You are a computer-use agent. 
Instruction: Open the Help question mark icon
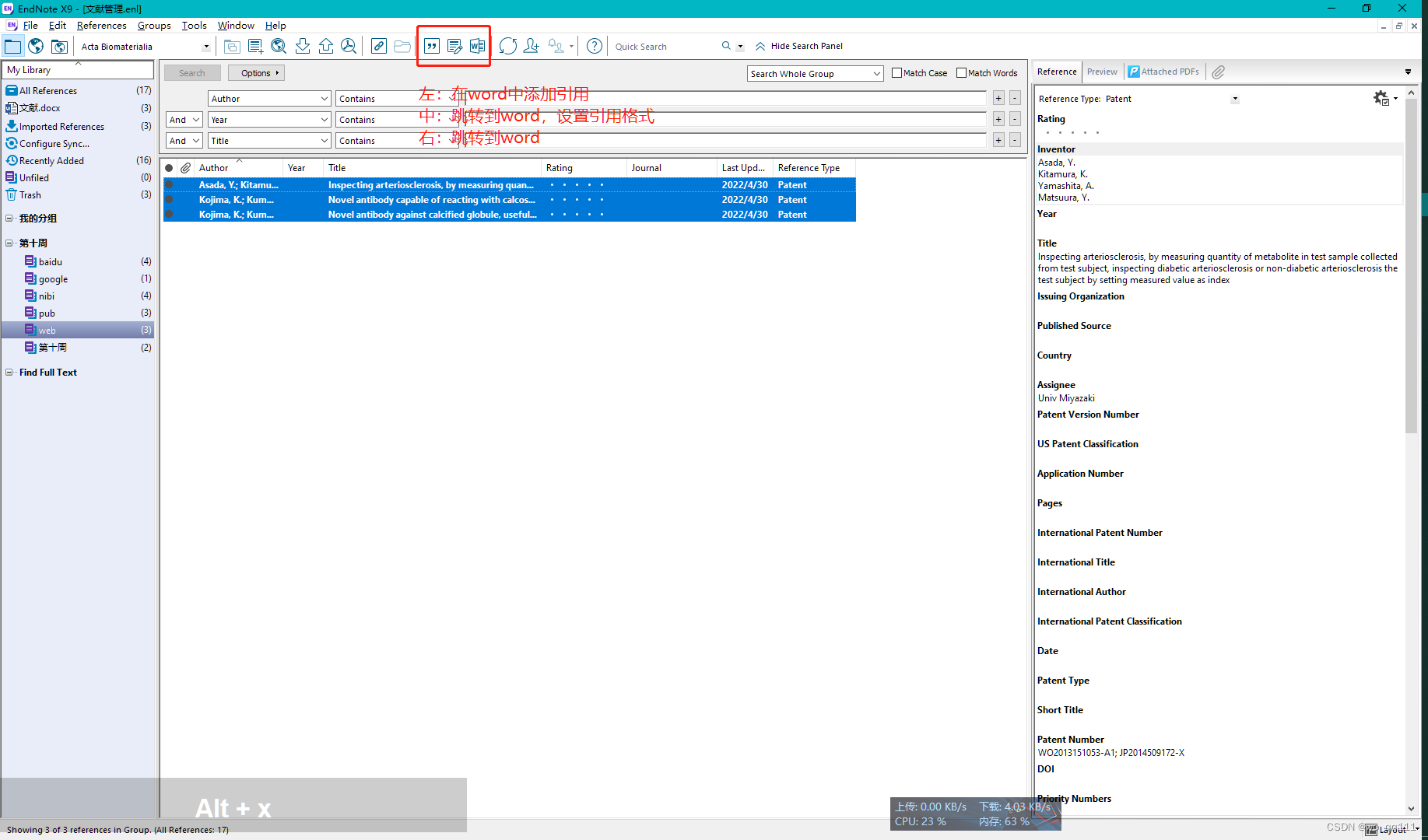pyautogui.click(x=595, y=46)
